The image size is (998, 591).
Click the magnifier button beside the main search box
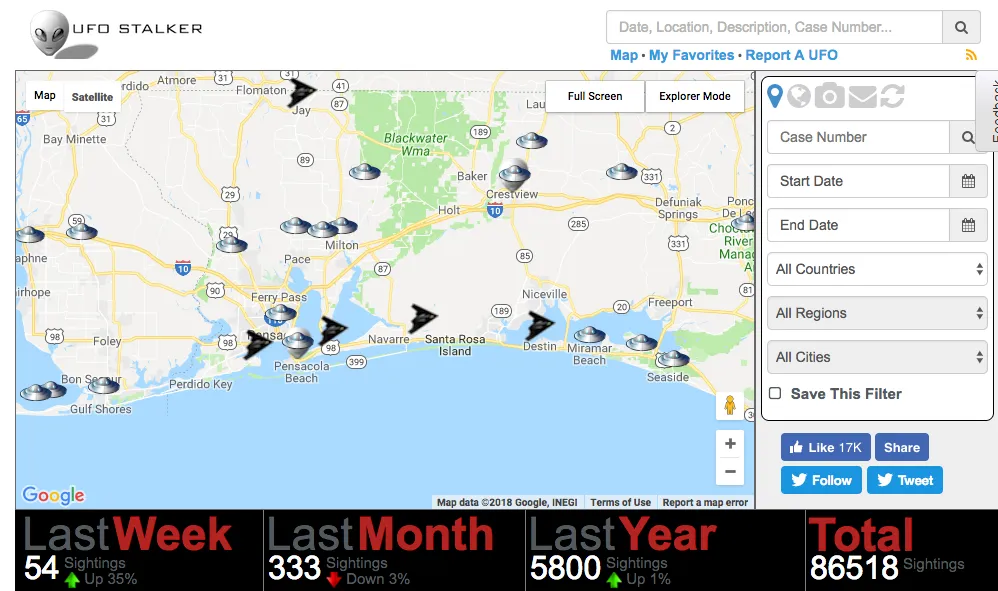click(x=961, y=27)
